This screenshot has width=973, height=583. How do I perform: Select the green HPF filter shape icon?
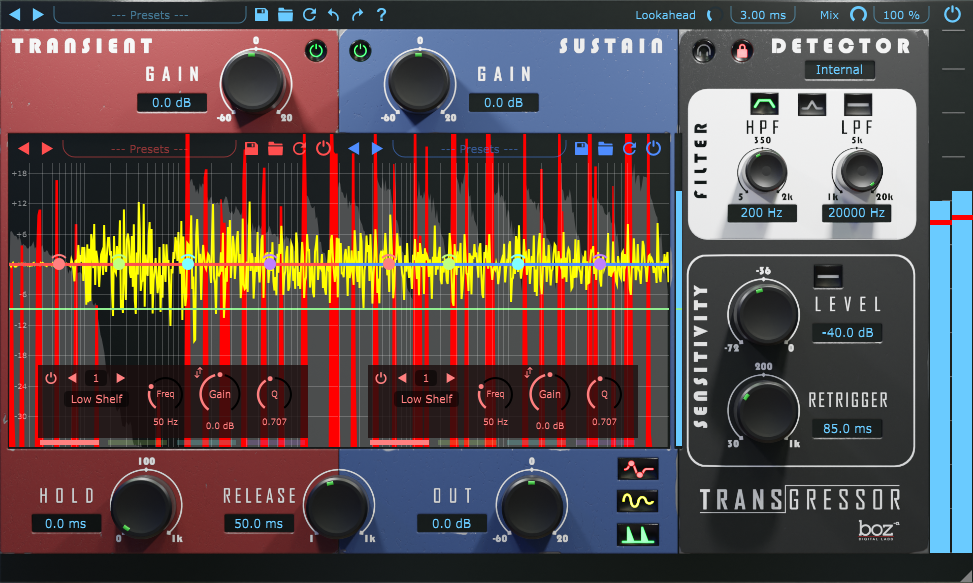[x=765, y=103]
